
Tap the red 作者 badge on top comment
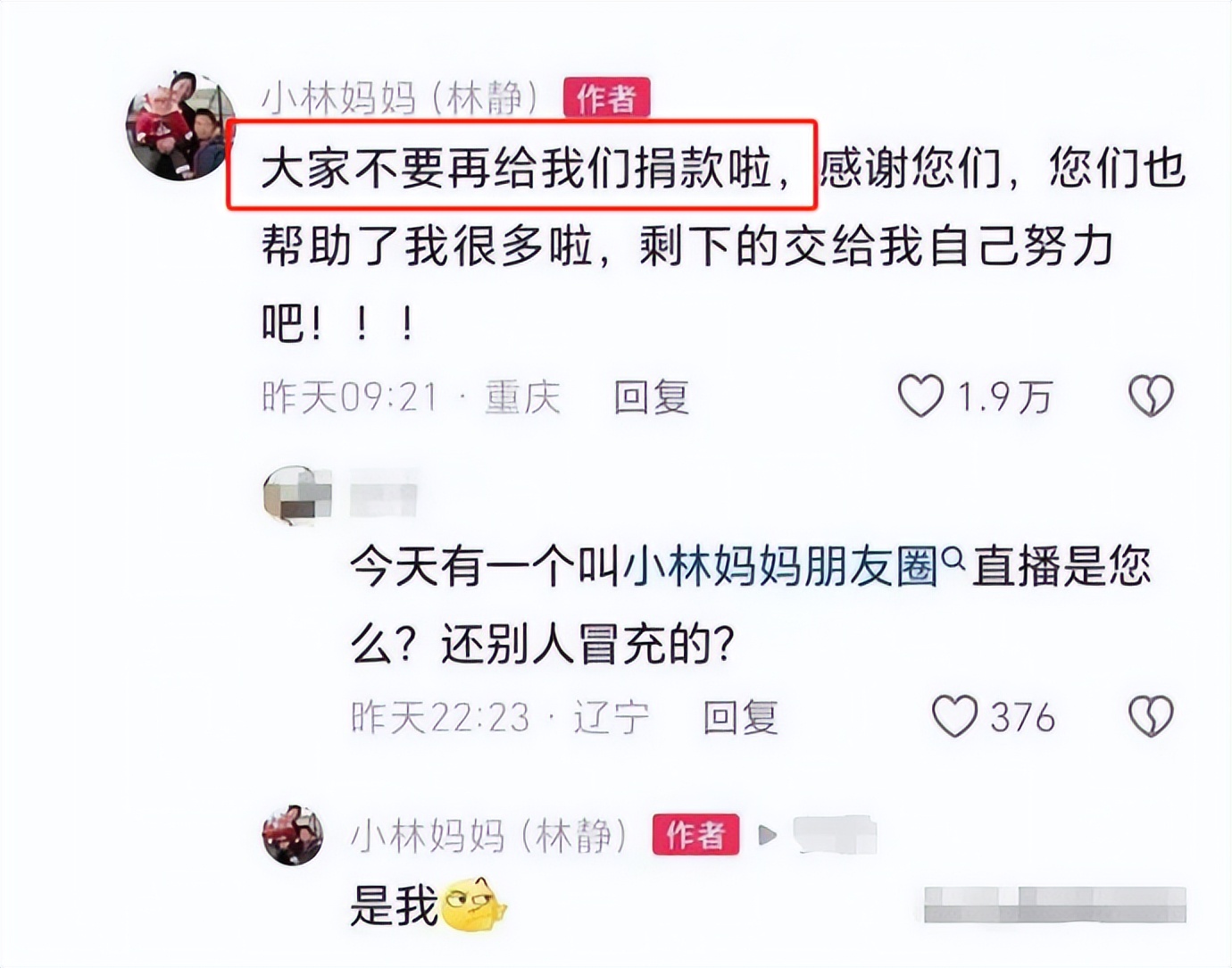606,97
